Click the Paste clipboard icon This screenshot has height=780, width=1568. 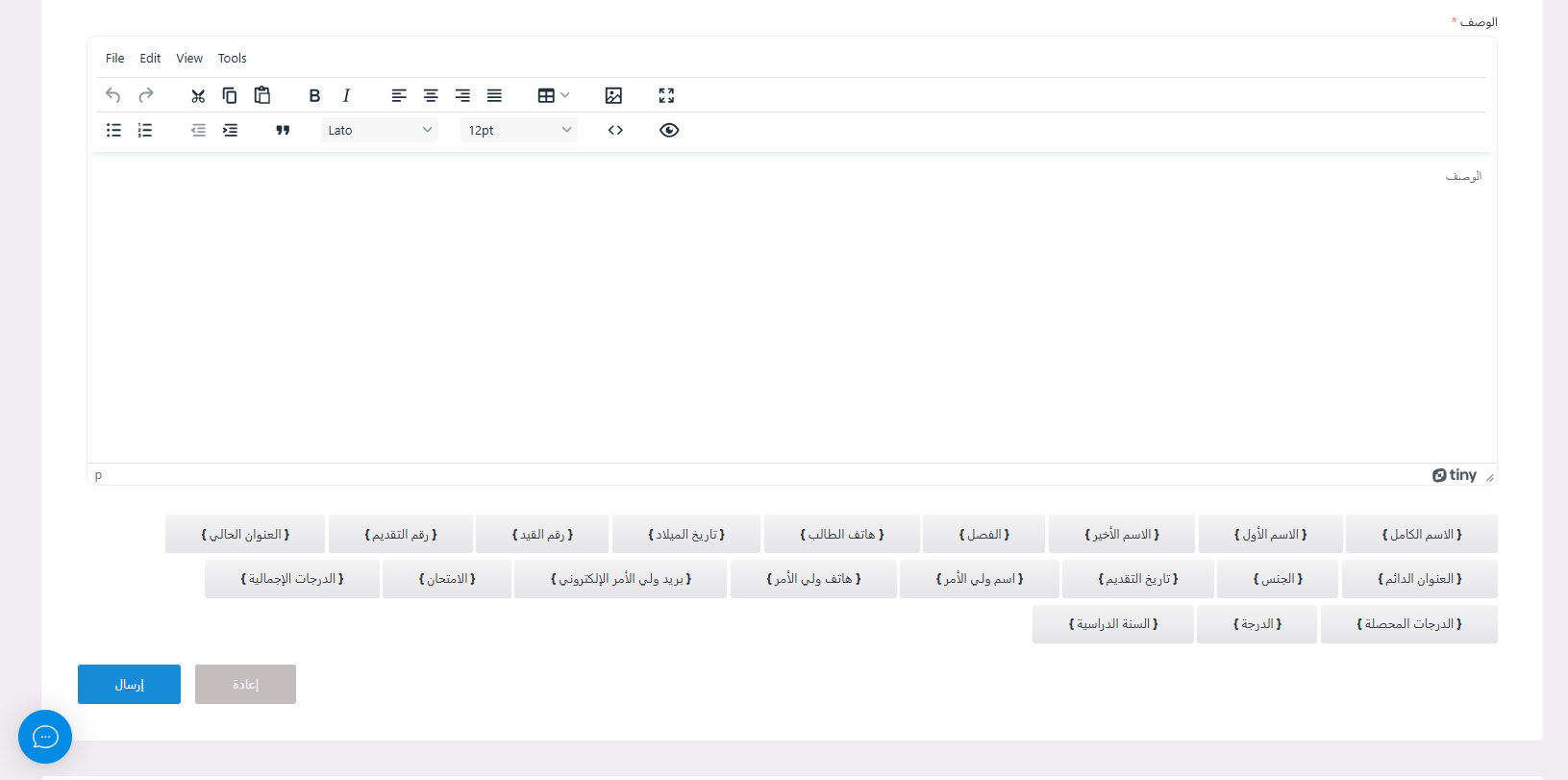261,95
